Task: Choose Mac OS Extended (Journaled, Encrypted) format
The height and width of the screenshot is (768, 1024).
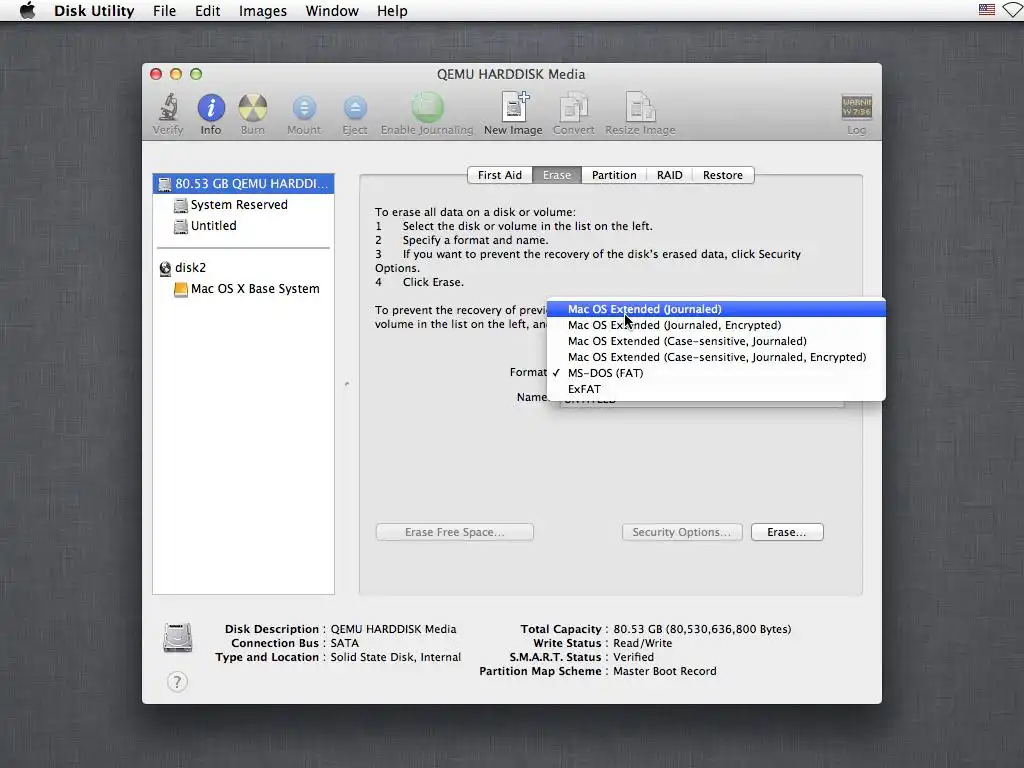Action: click(716, 325)
